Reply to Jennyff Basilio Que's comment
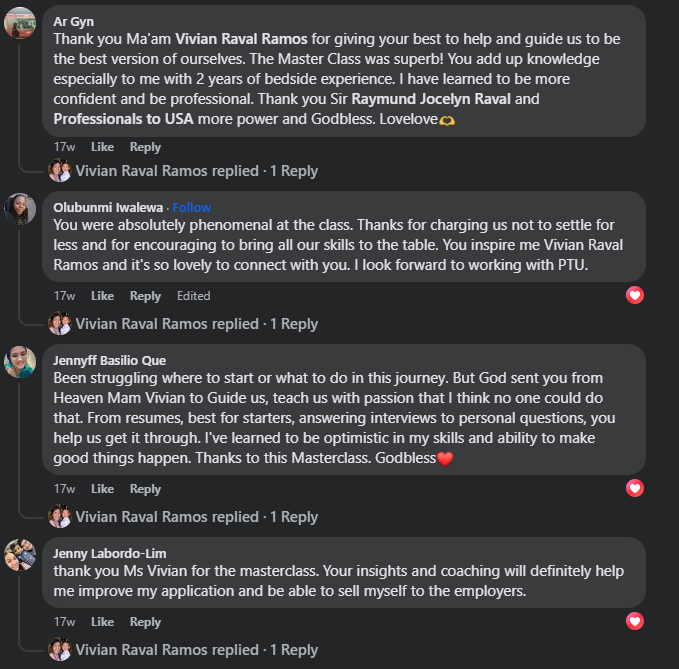The height and width of the screenshot is (669, 679). tap(145, 489)
